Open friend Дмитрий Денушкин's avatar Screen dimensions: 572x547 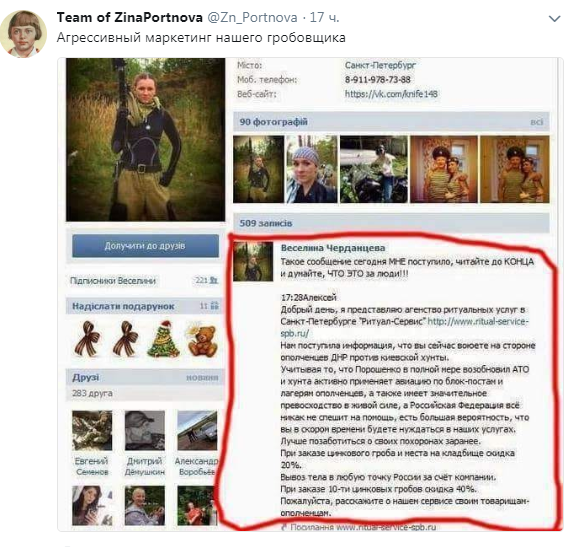pyautogui.click(x=144, y=430)
